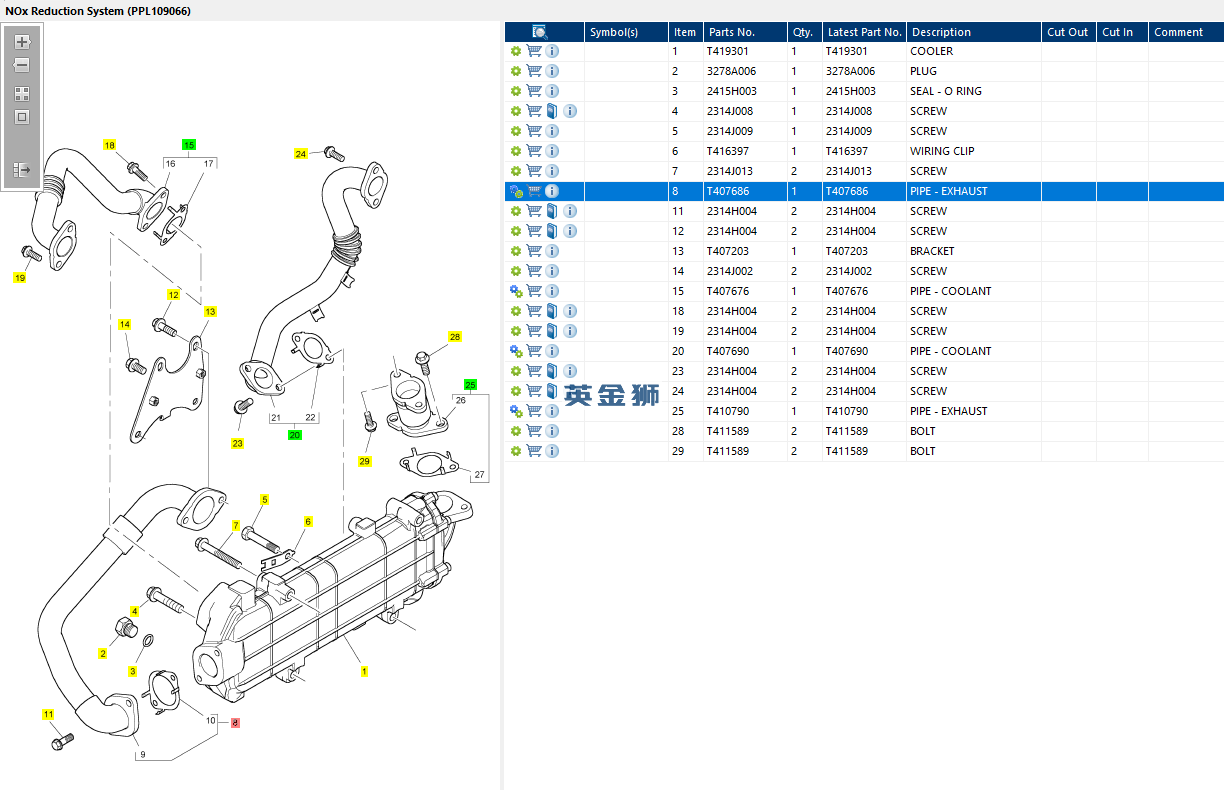Click the Cut Out column header
This screenshot has width=1224, height=790.
pyautogui.click(x=1068, y=32)
